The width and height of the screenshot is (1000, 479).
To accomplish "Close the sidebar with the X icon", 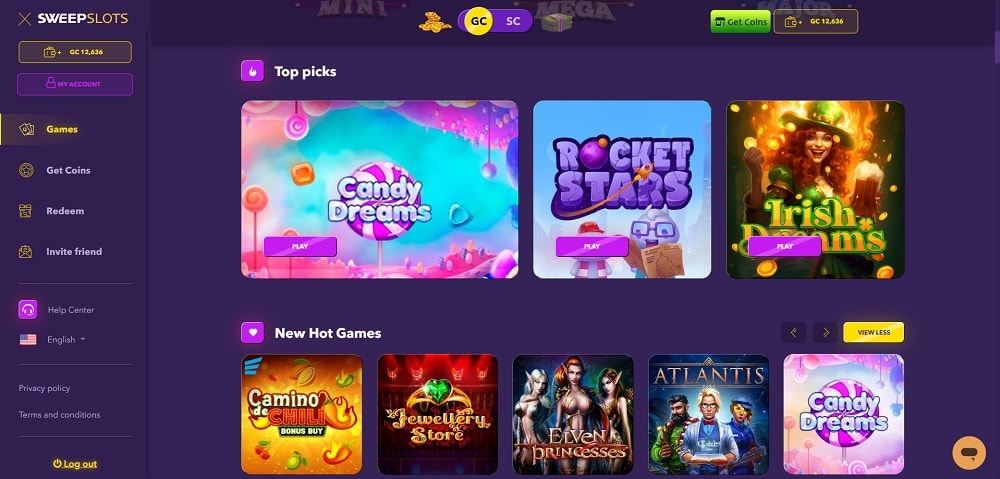I will pyautogui.click(x=24, y=19).
